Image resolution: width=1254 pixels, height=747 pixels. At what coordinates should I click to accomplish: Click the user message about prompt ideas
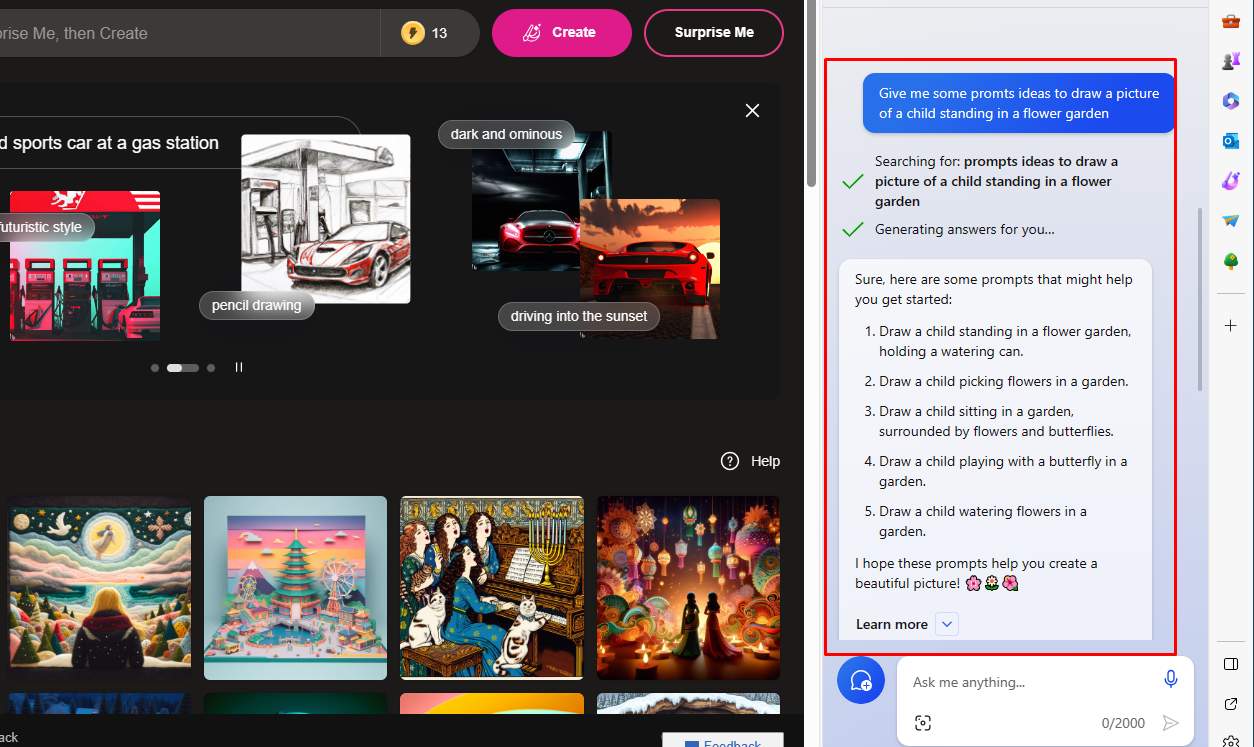click(x=1019, y=103)
